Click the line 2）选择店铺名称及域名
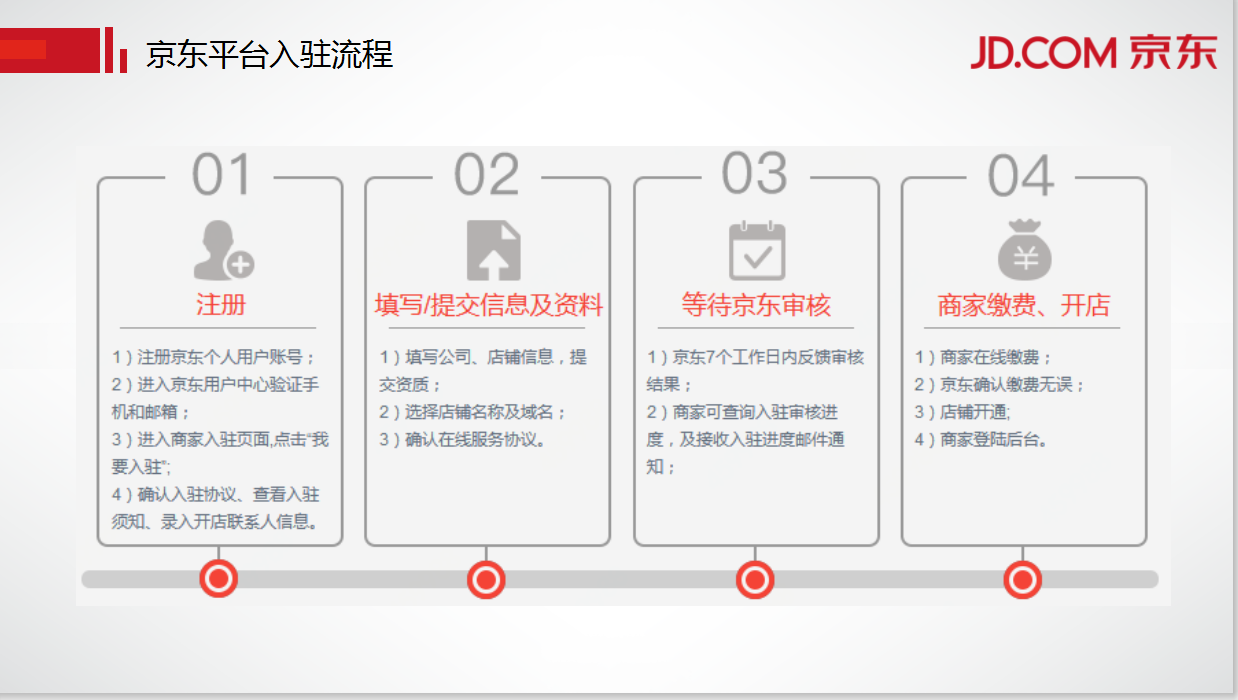 click(473, 412)
